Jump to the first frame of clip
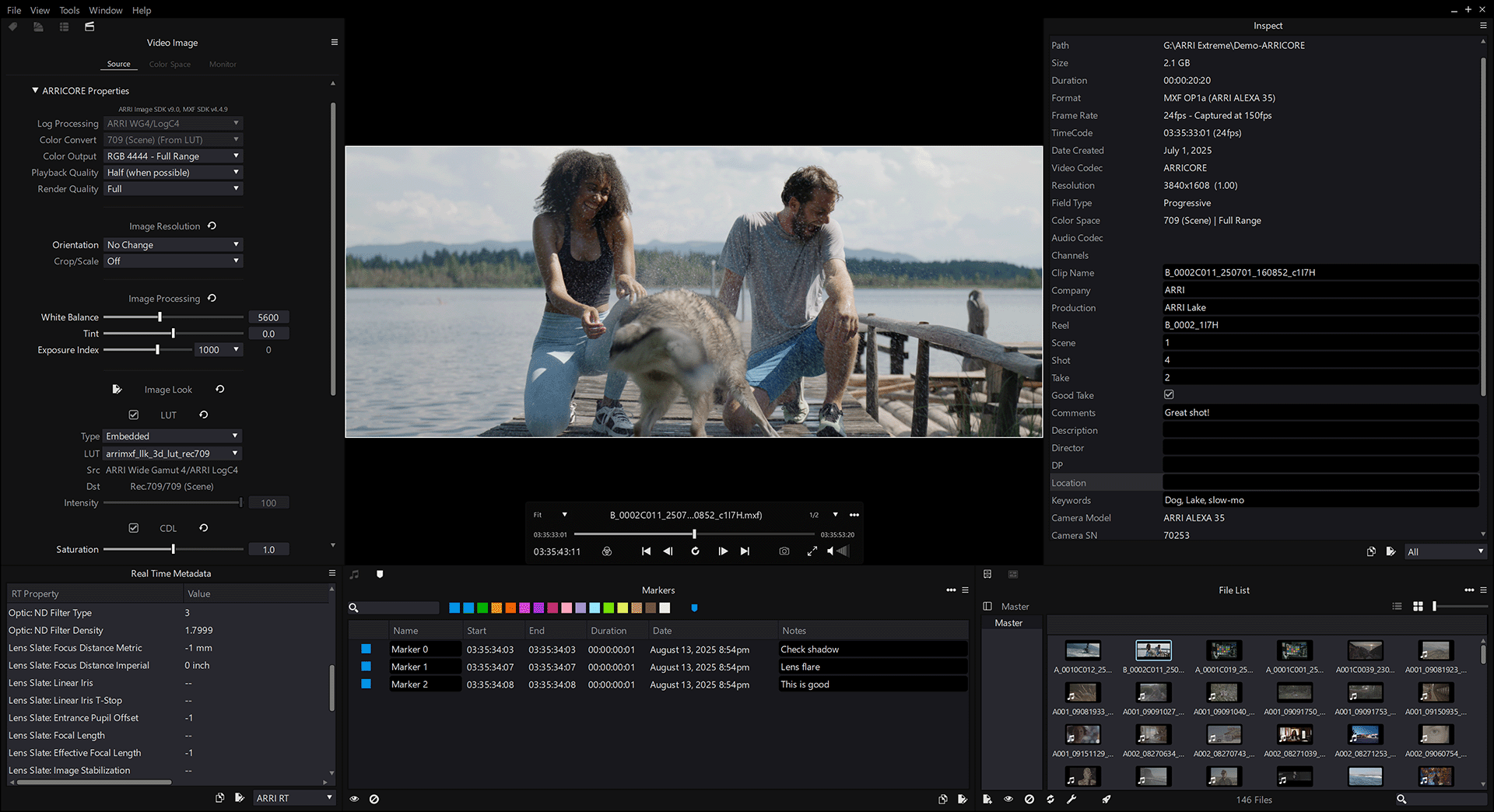Image resolution: width=1494 pixels, height=812 pixels. (646, 551)
